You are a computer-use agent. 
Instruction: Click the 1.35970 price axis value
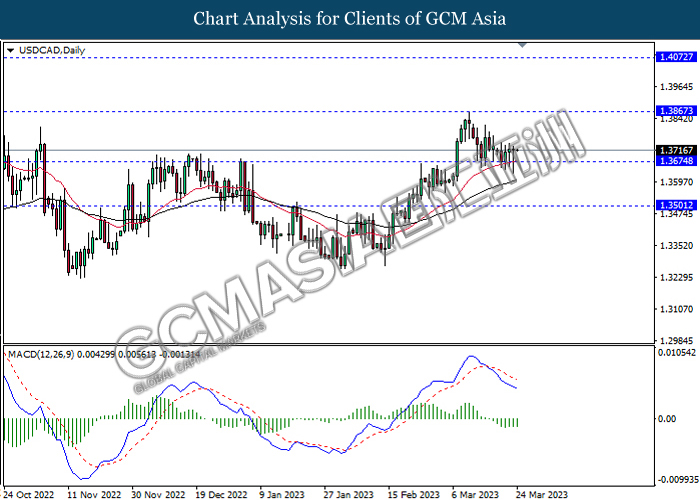pos(676,182)
